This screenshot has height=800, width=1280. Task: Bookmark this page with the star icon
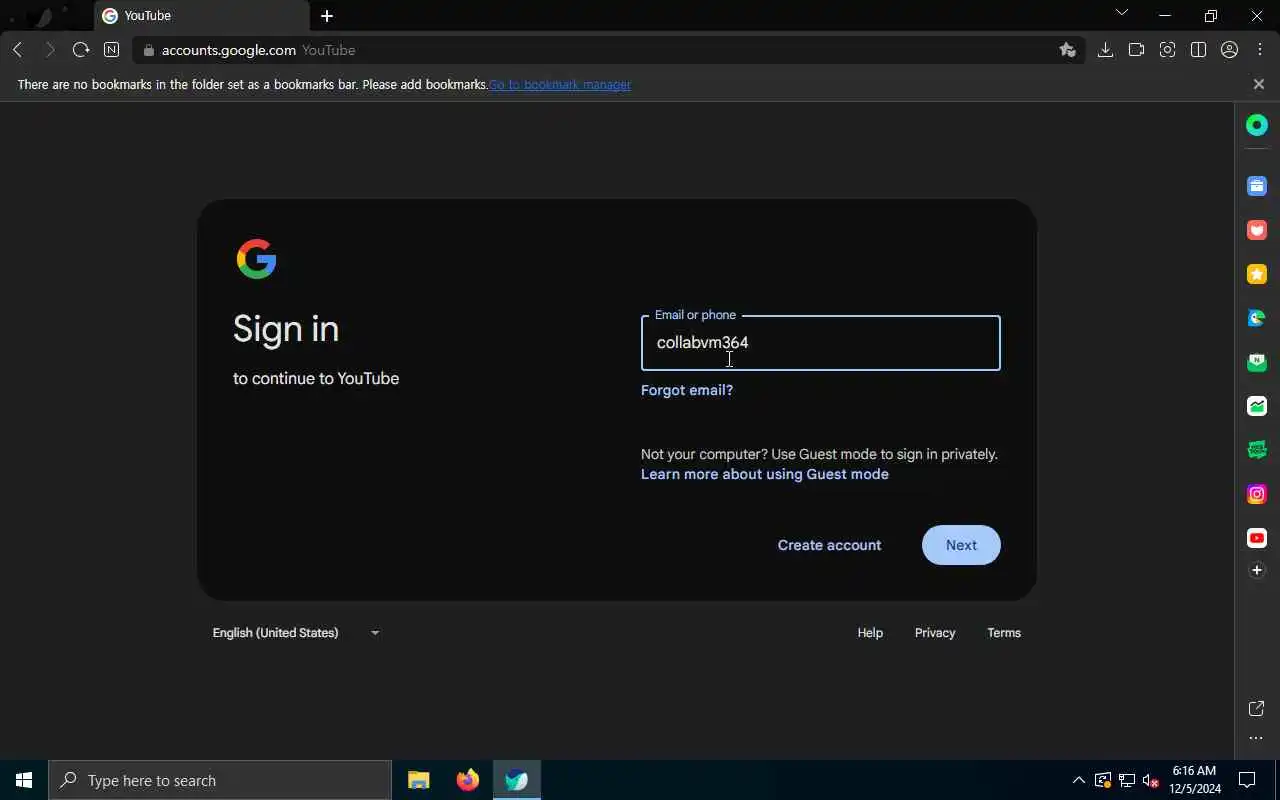coord(1067,50)
